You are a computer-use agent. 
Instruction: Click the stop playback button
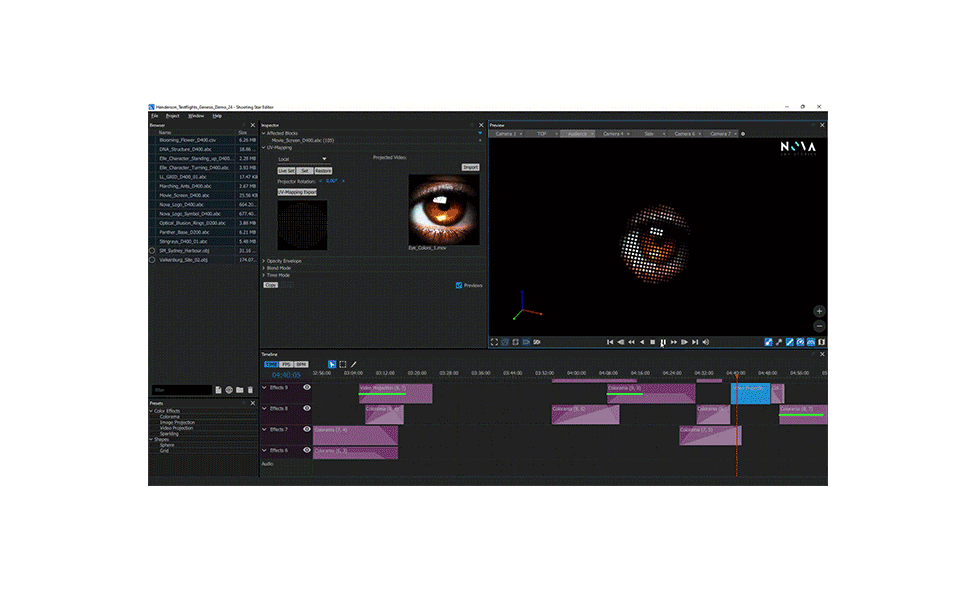652,342
